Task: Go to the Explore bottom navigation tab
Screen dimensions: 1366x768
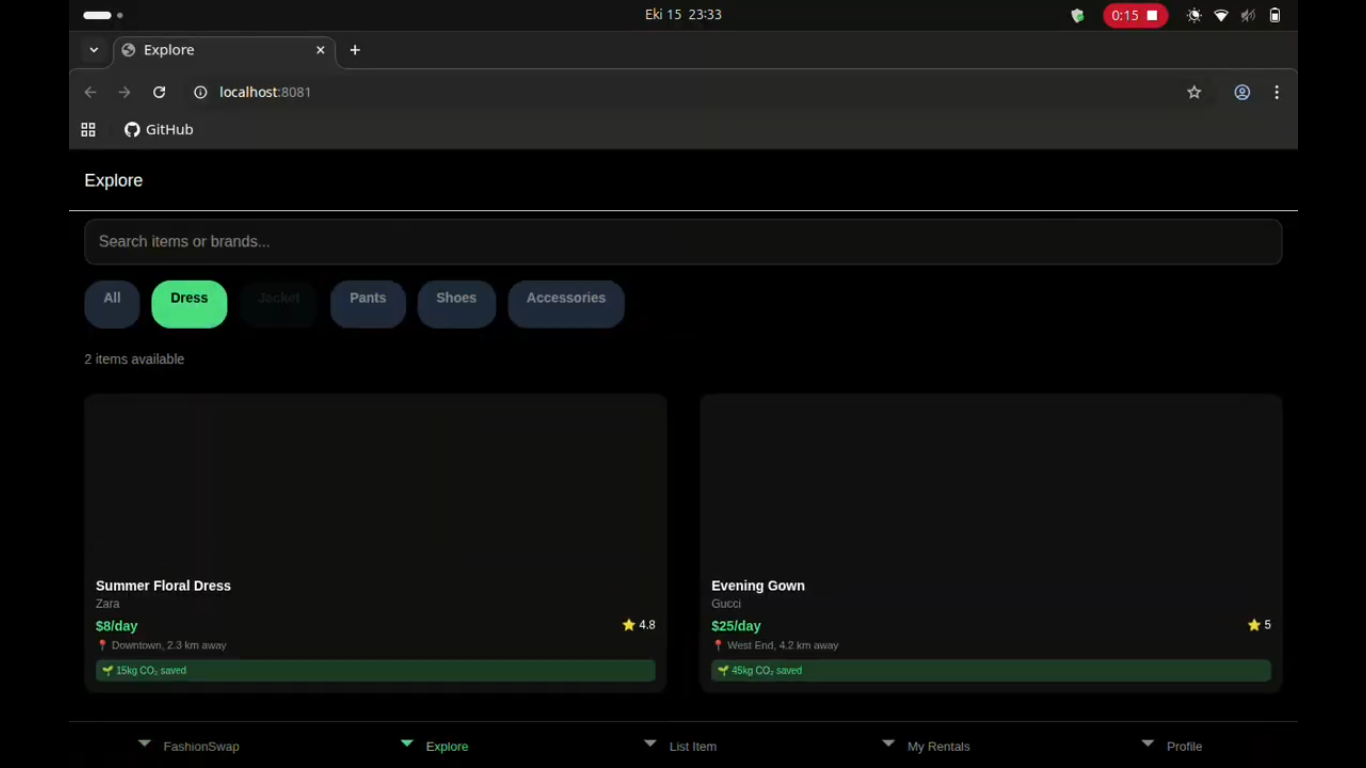Action: coord(436,746)
